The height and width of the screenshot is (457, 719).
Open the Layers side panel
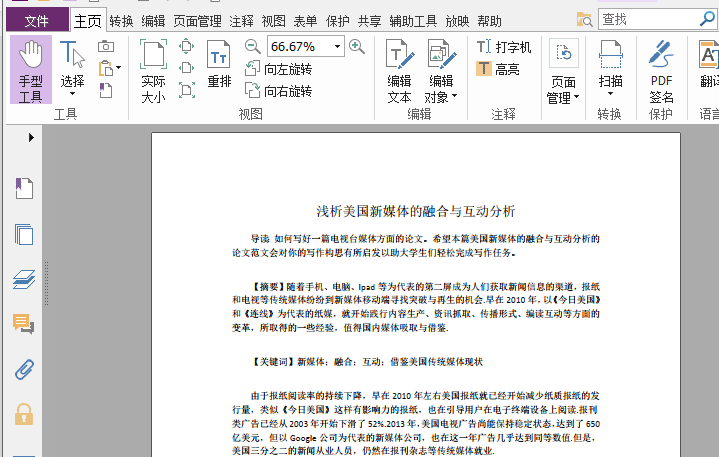pos(24,279)
